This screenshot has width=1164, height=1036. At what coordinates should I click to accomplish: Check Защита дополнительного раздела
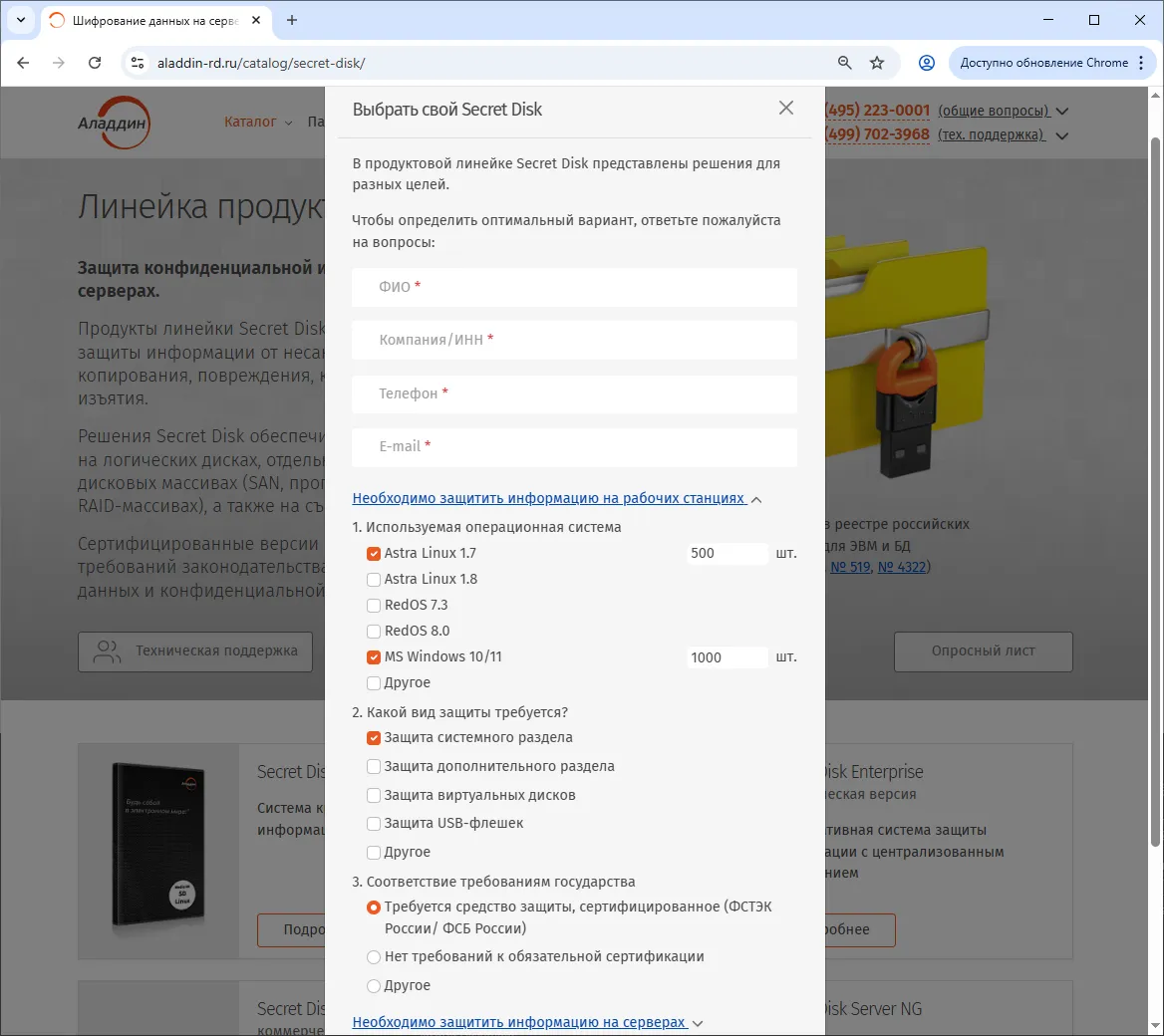pyautogui.click(x=374, y=767)
